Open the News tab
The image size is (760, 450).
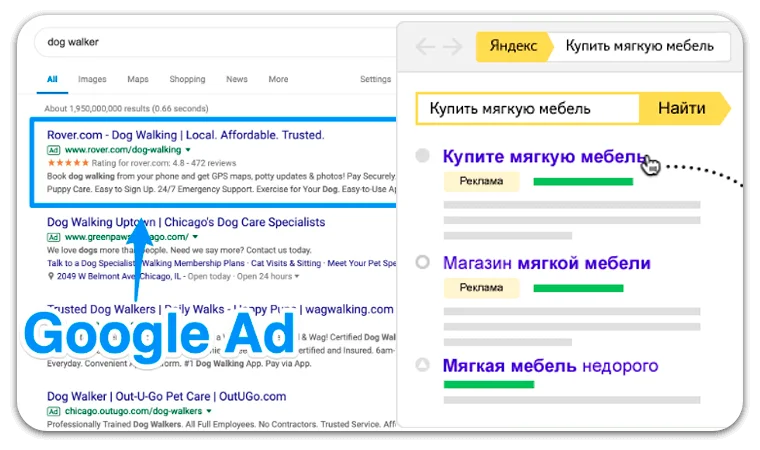(x=237, y=79)
